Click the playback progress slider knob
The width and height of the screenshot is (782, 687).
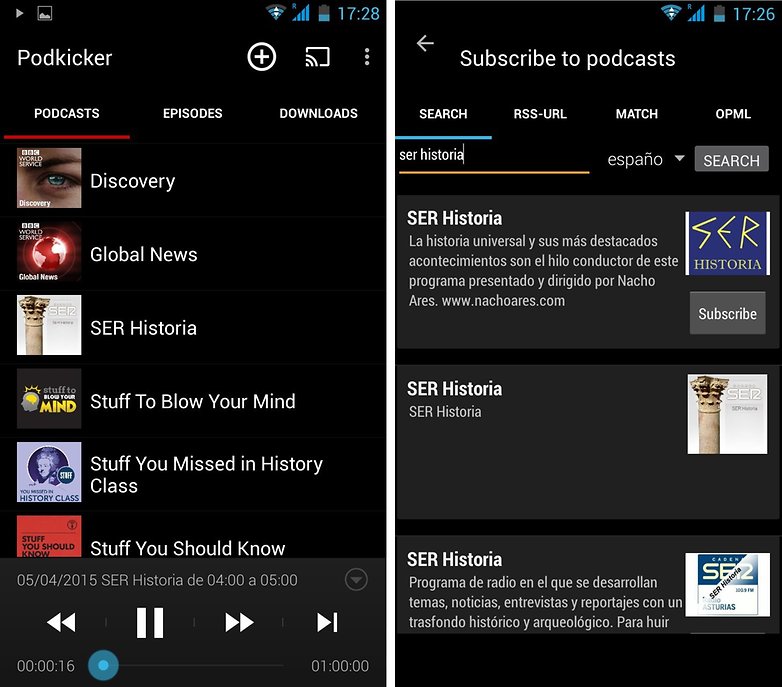103,665
